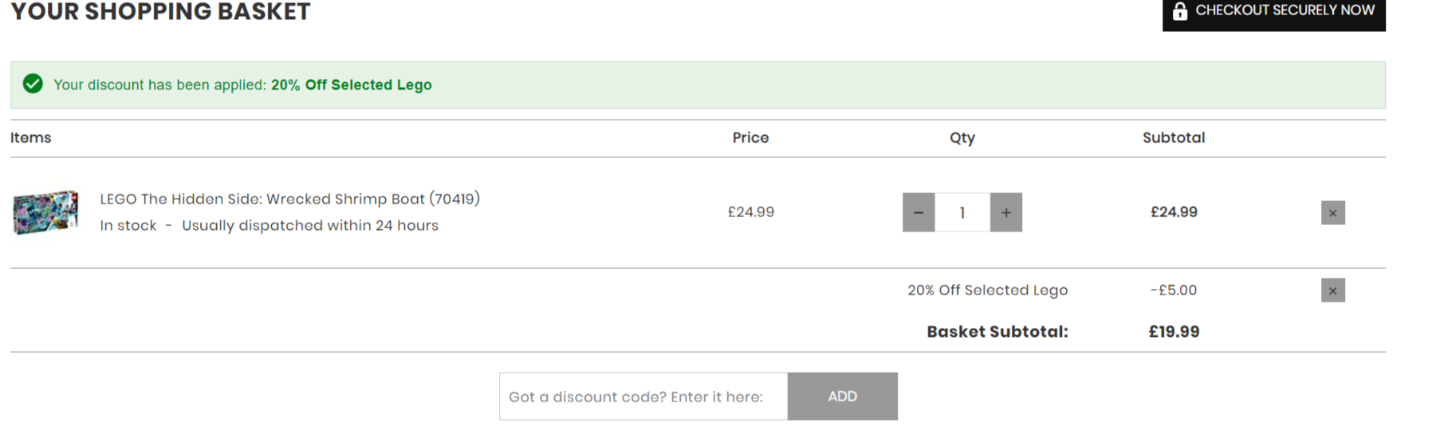Decrease quantity with the minus button
Screen dimensions: 1440x435
918,212
